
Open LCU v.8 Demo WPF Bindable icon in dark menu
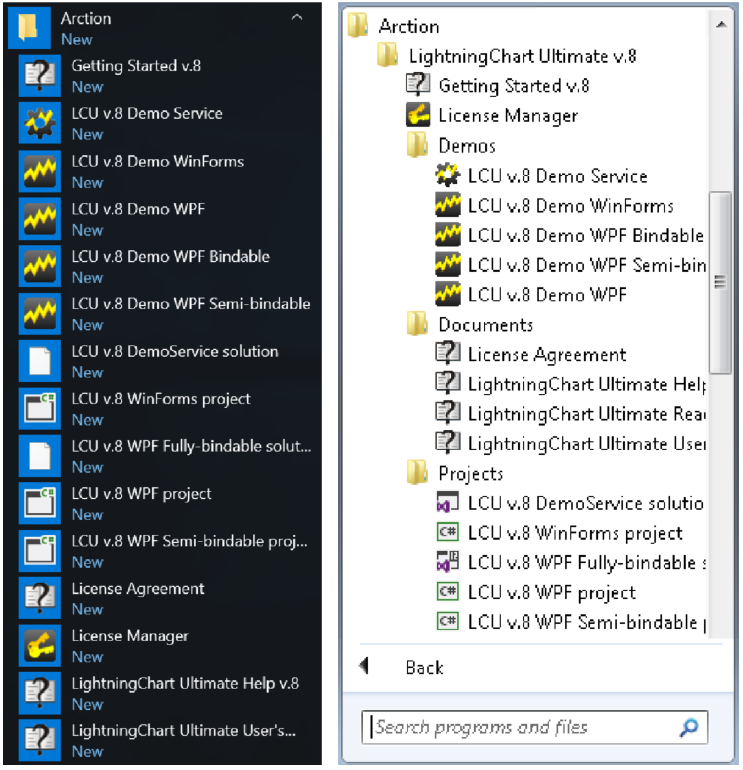click(x=40, y=266)
